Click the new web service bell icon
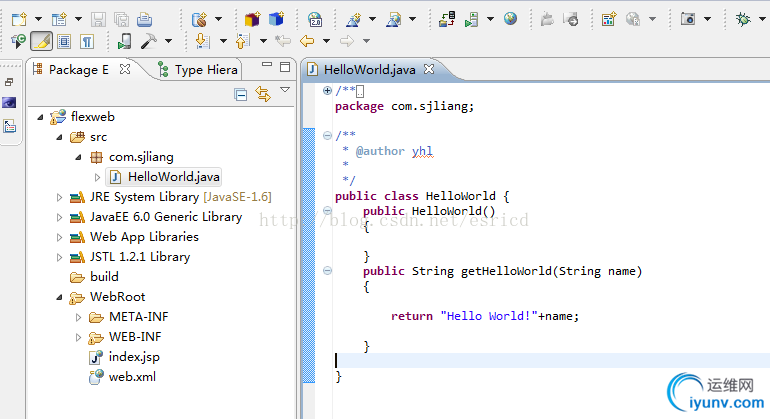 tap(353, 19)
